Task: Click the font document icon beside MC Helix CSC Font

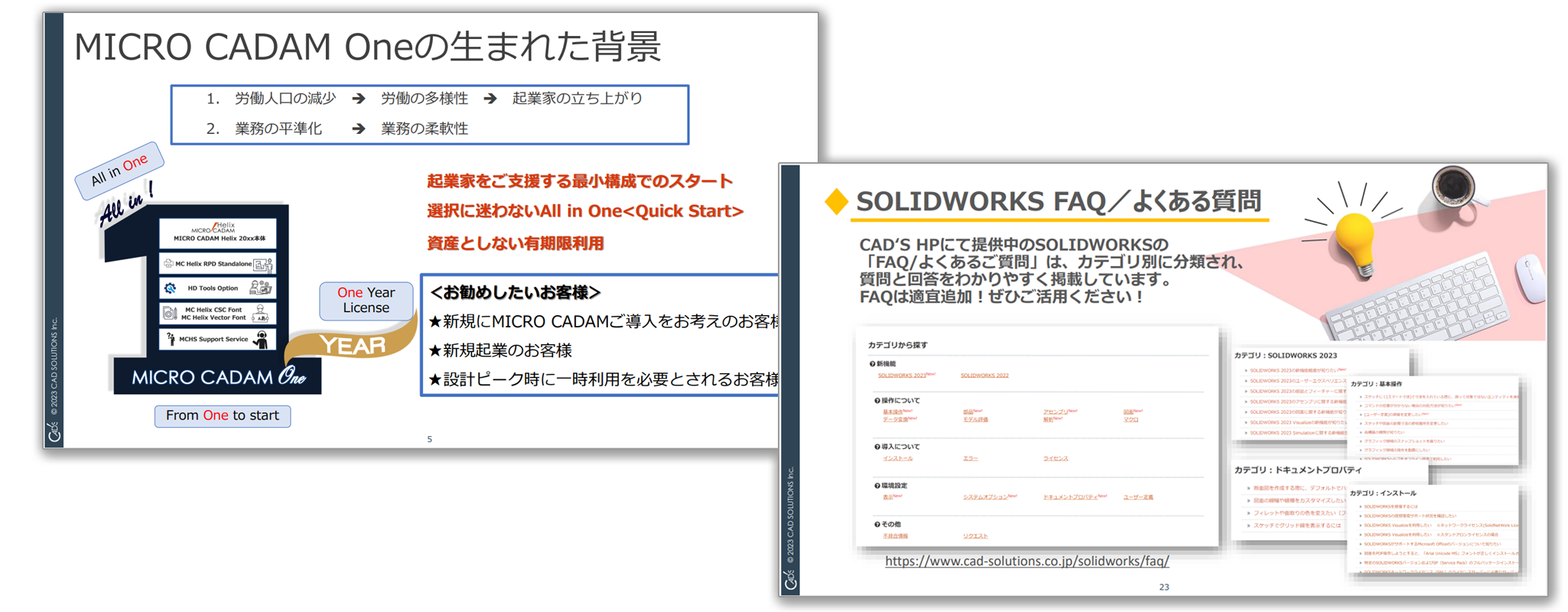Action: [170, 313]
